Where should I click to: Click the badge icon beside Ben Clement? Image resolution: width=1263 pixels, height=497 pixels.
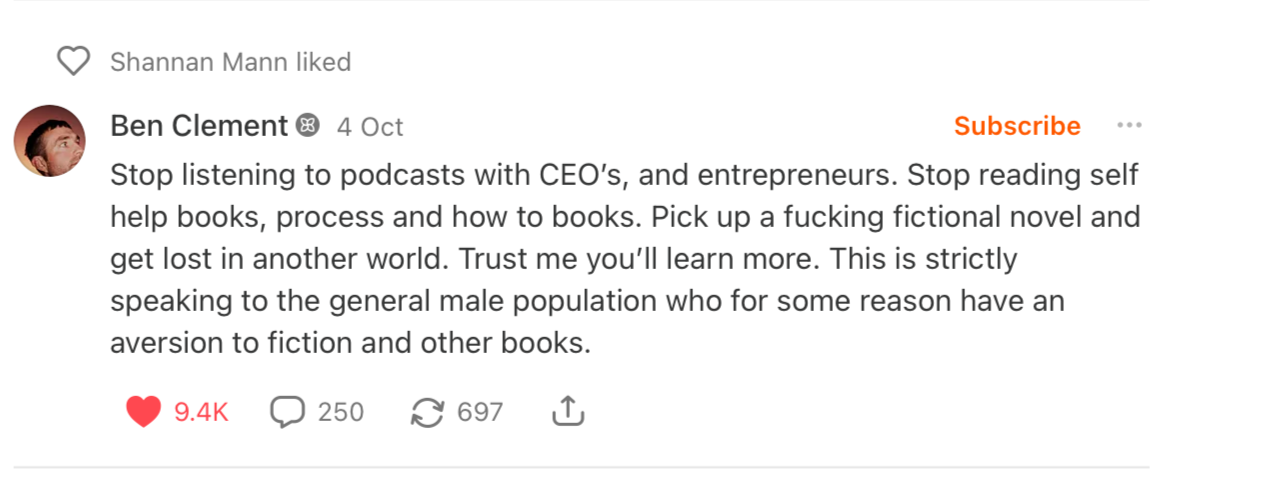(x=307, y=126)
